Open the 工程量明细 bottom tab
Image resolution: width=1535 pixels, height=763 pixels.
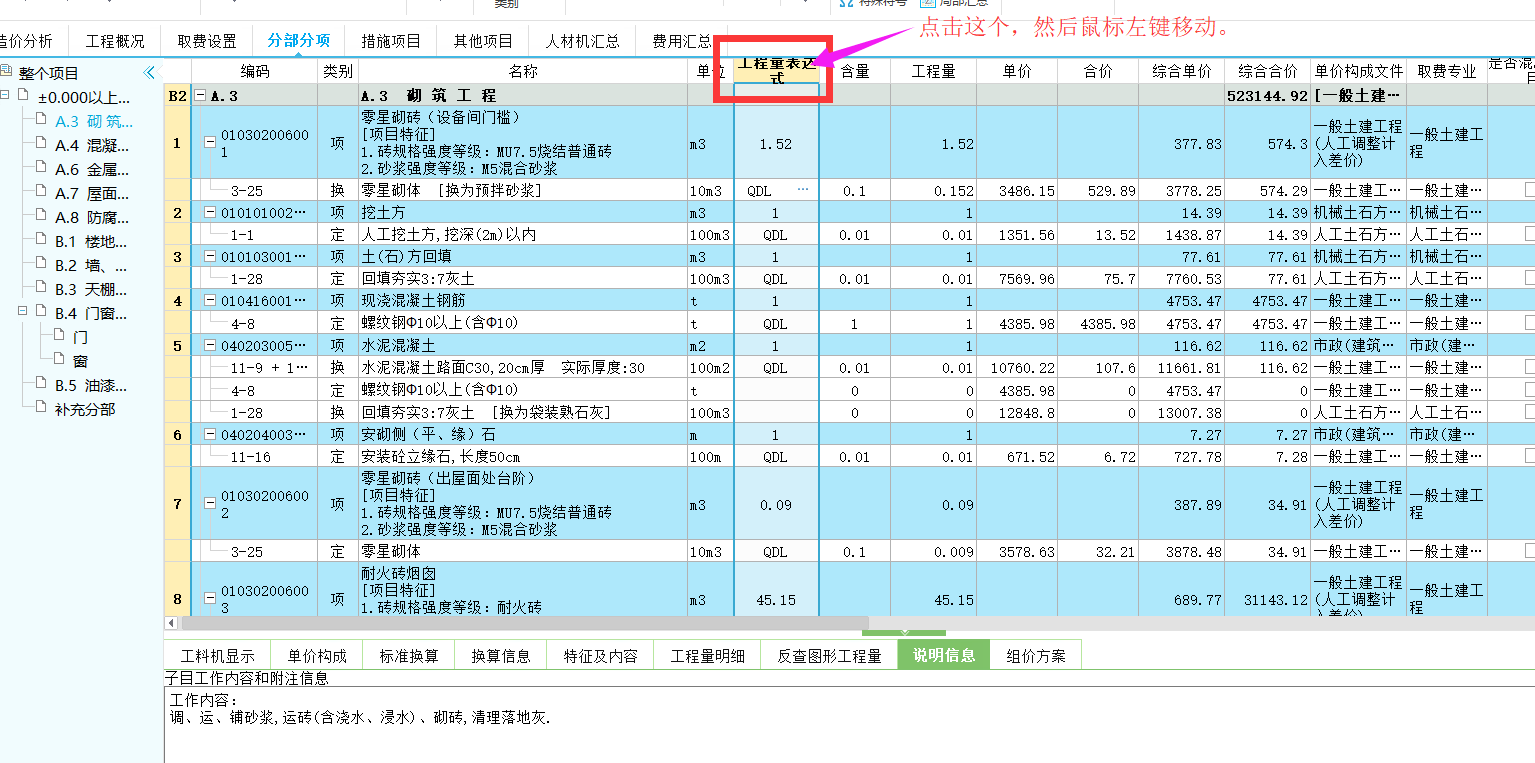[x=707, y=656]
